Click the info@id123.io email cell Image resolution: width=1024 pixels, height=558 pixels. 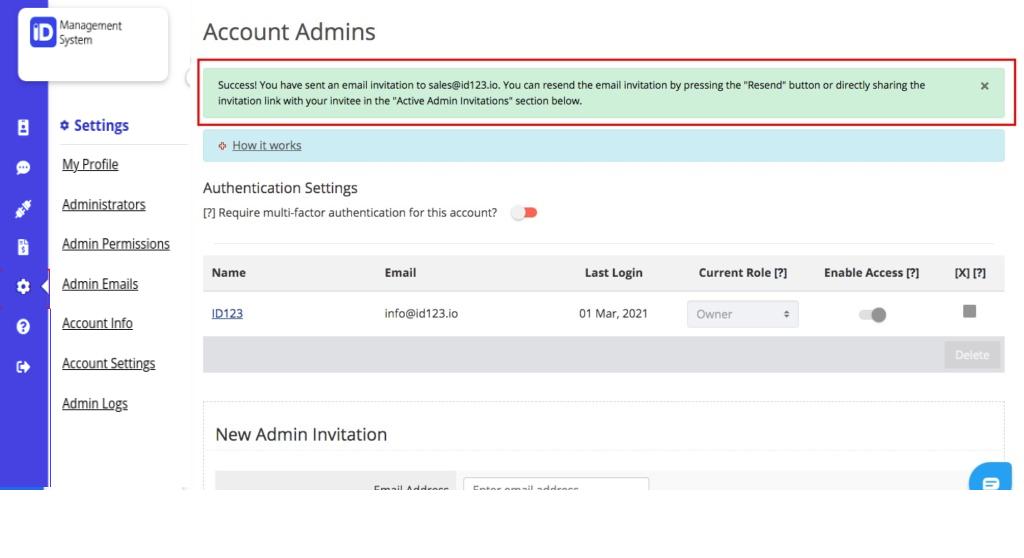pyautogui.click(x=421, y=314)
